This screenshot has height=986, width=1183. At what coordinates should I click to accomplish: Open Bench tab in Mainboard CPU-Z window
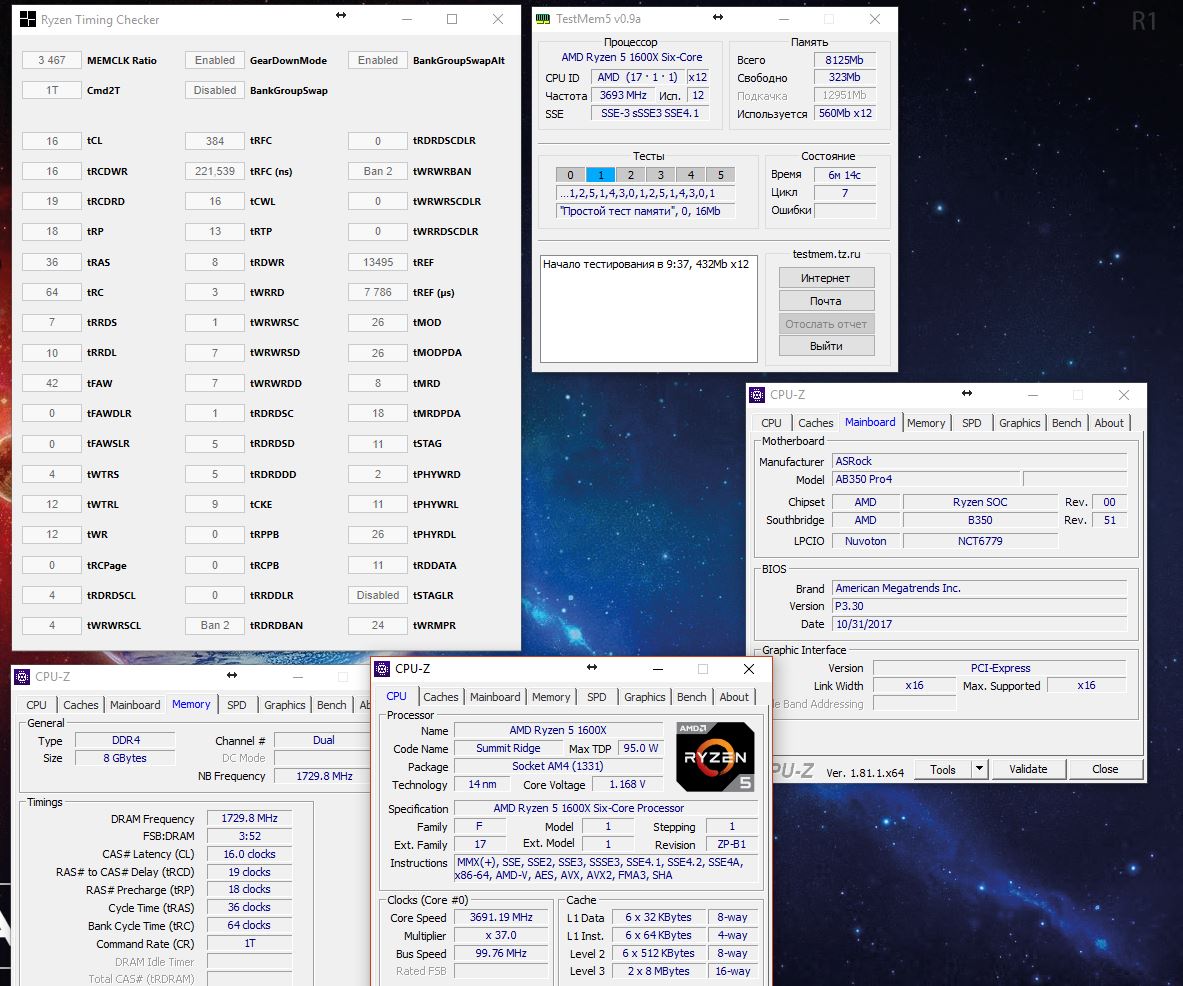pos(1066,423)
